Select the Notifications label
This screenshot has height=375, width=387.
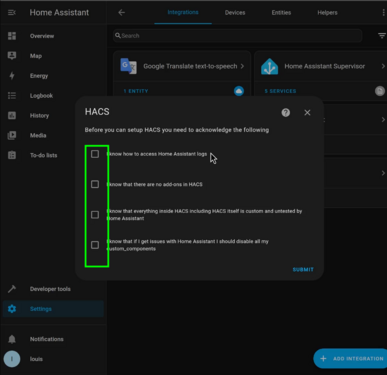(x=47, y=339)
